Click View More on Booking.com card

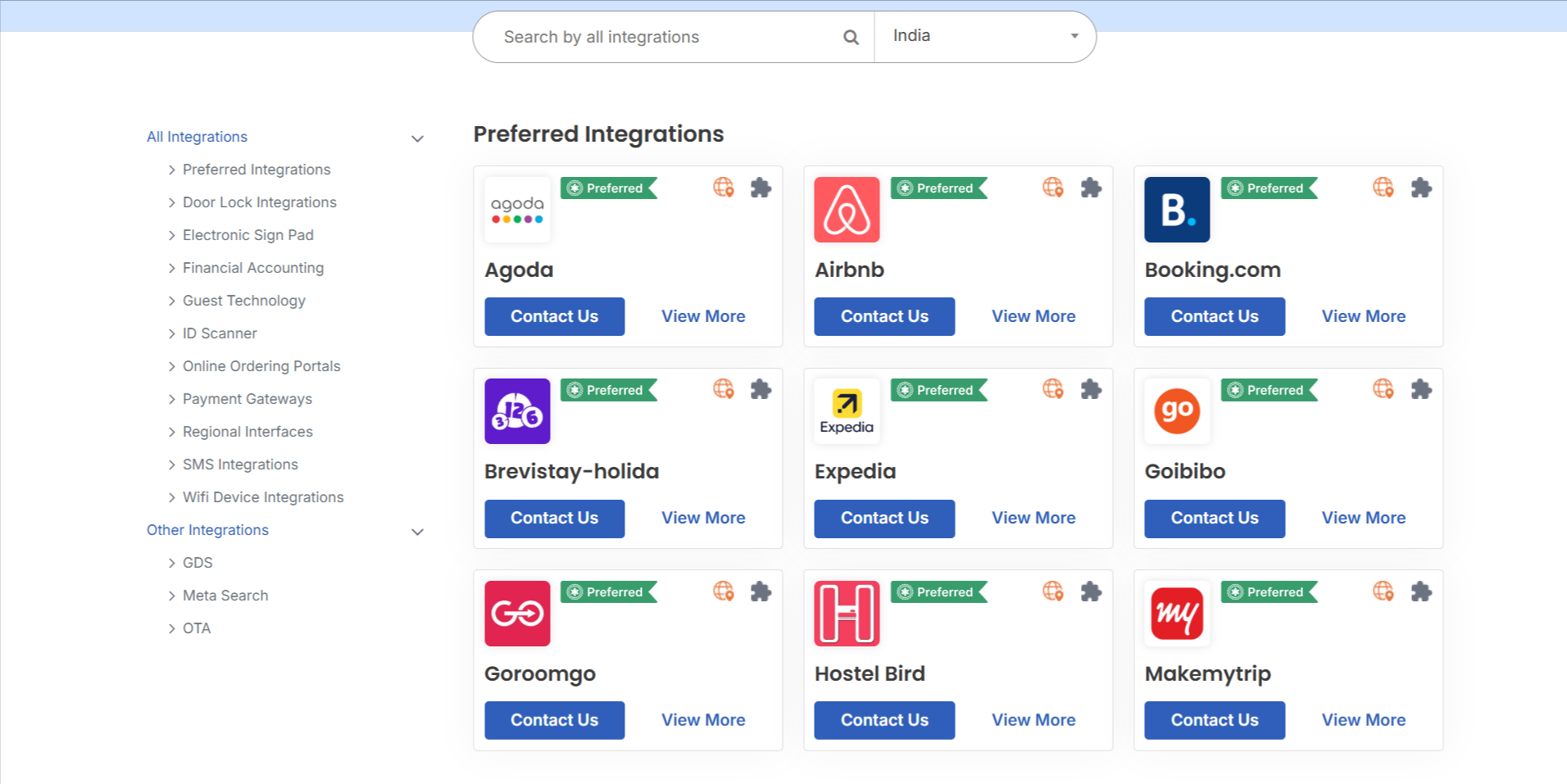[x=1364, y=316]
